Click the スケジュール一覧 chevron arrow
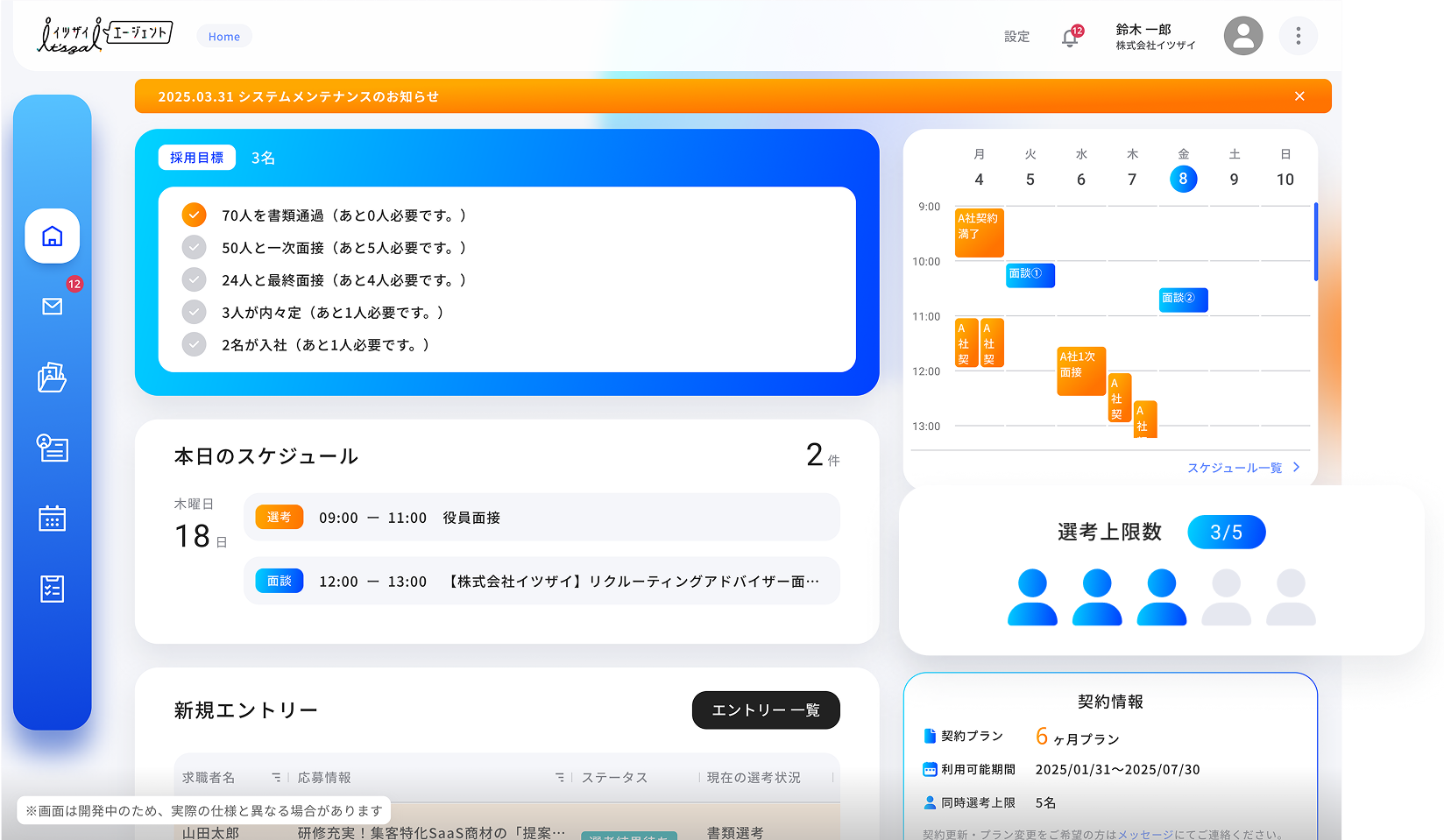 click(1297, 467)
